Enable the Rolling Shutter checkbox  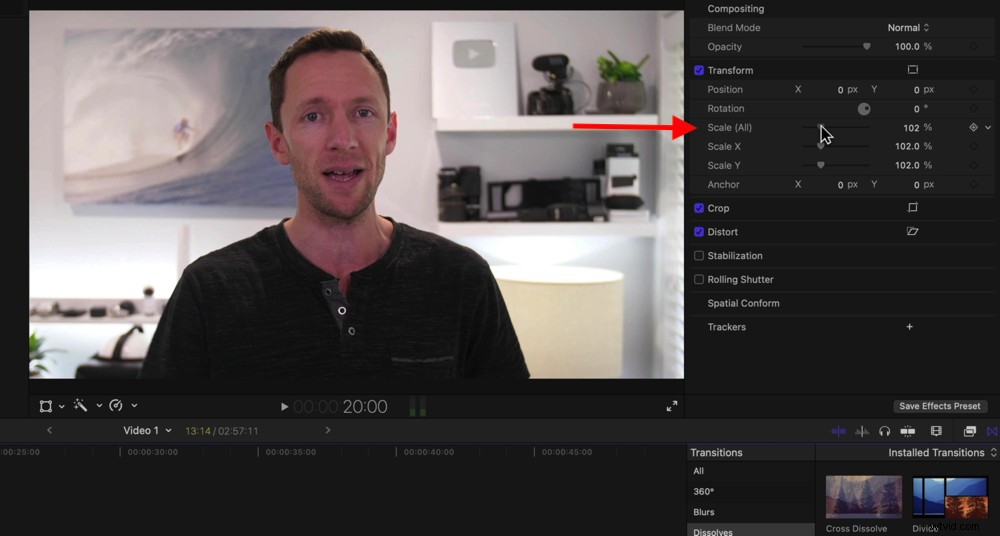click(x=699, y=279)
